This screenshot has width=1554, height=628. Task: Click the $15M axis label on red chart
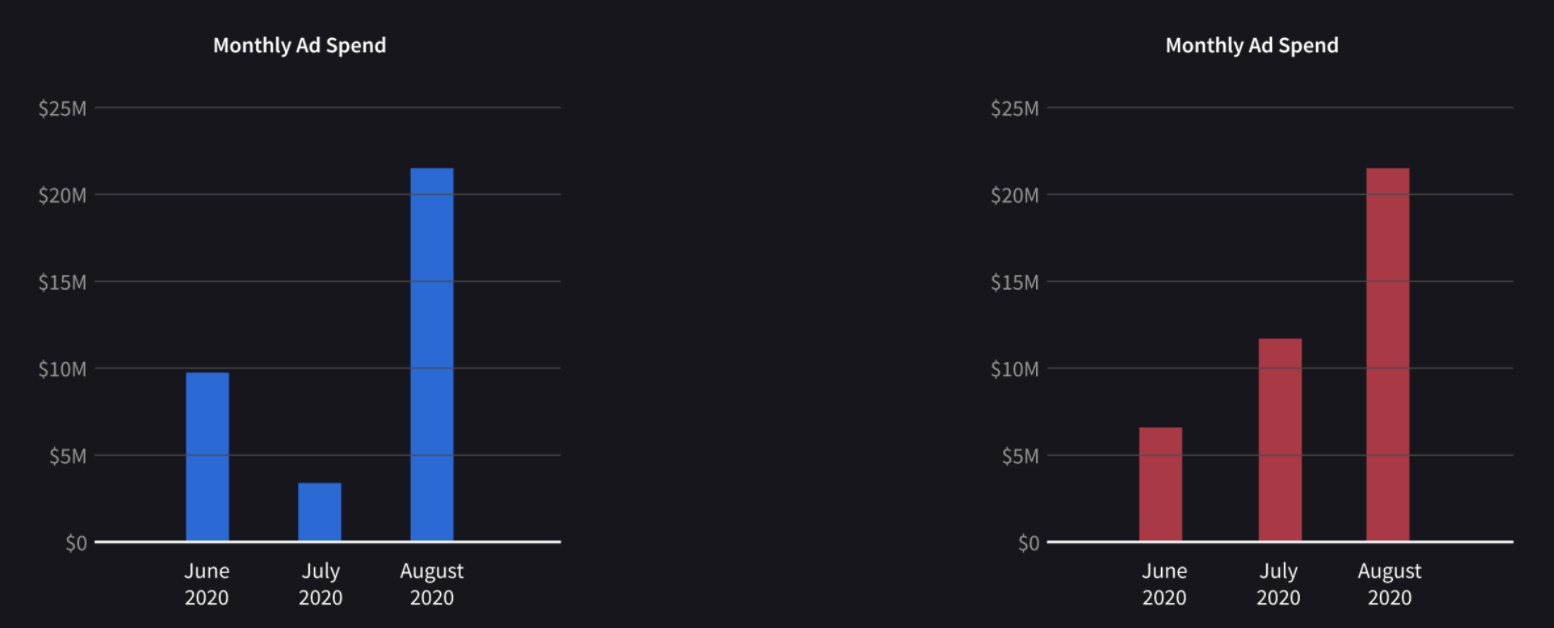(1015, 282)
